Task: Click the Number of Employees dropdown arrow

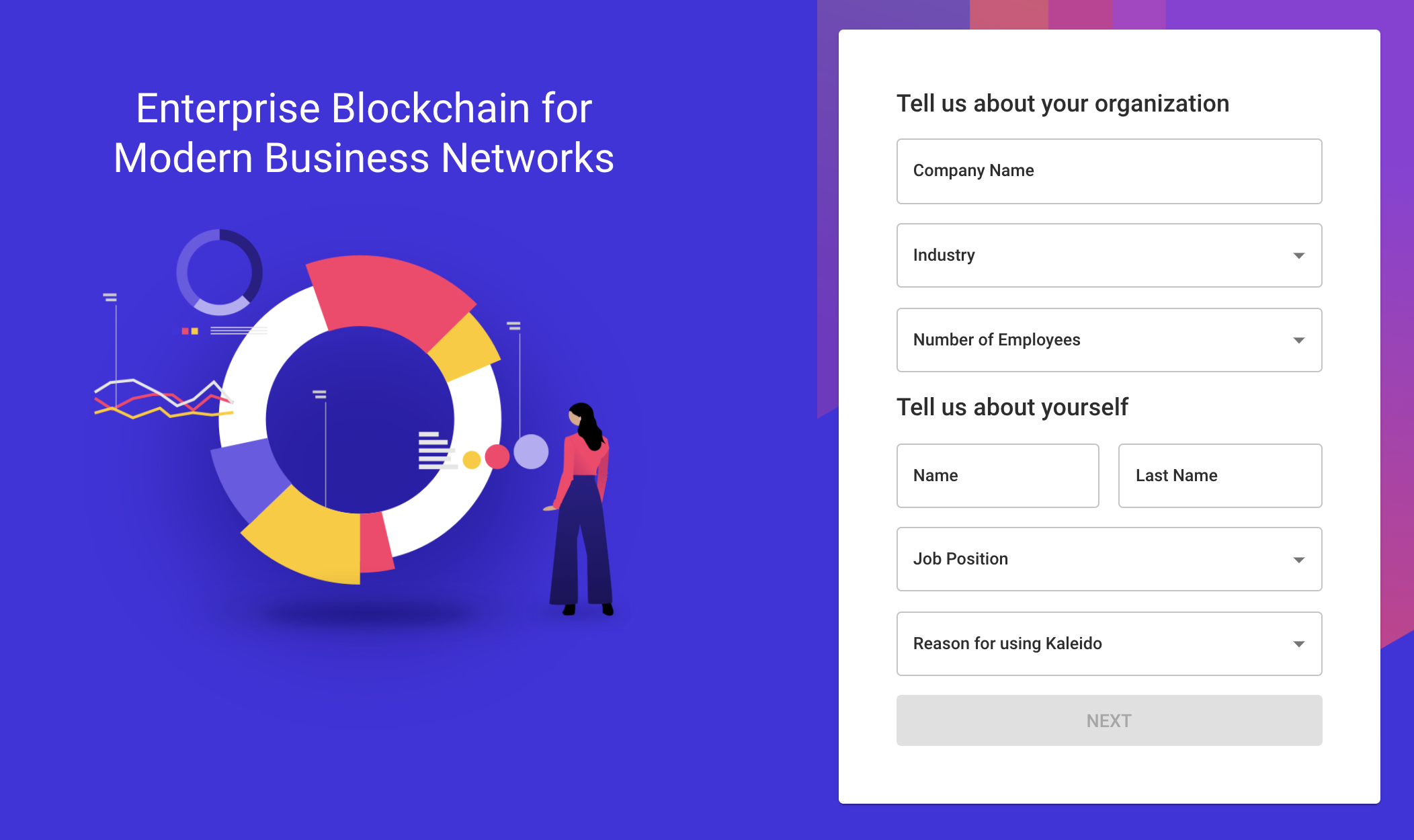Action: click(x=1298, y=340)
